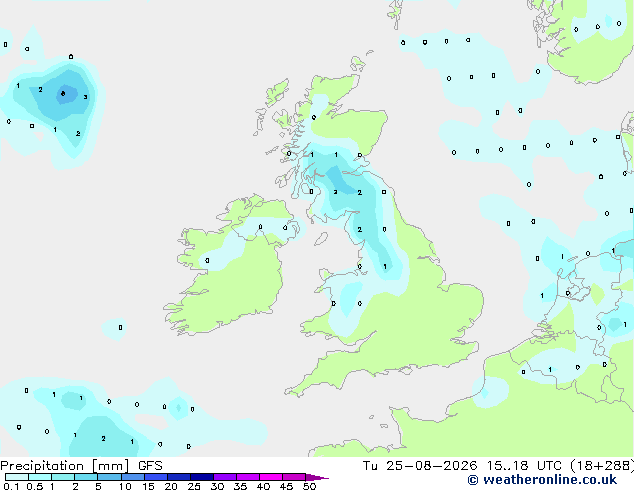The image size is (634, 490).
Task: Click the legend label '0.5'
Action: (35, 486)
